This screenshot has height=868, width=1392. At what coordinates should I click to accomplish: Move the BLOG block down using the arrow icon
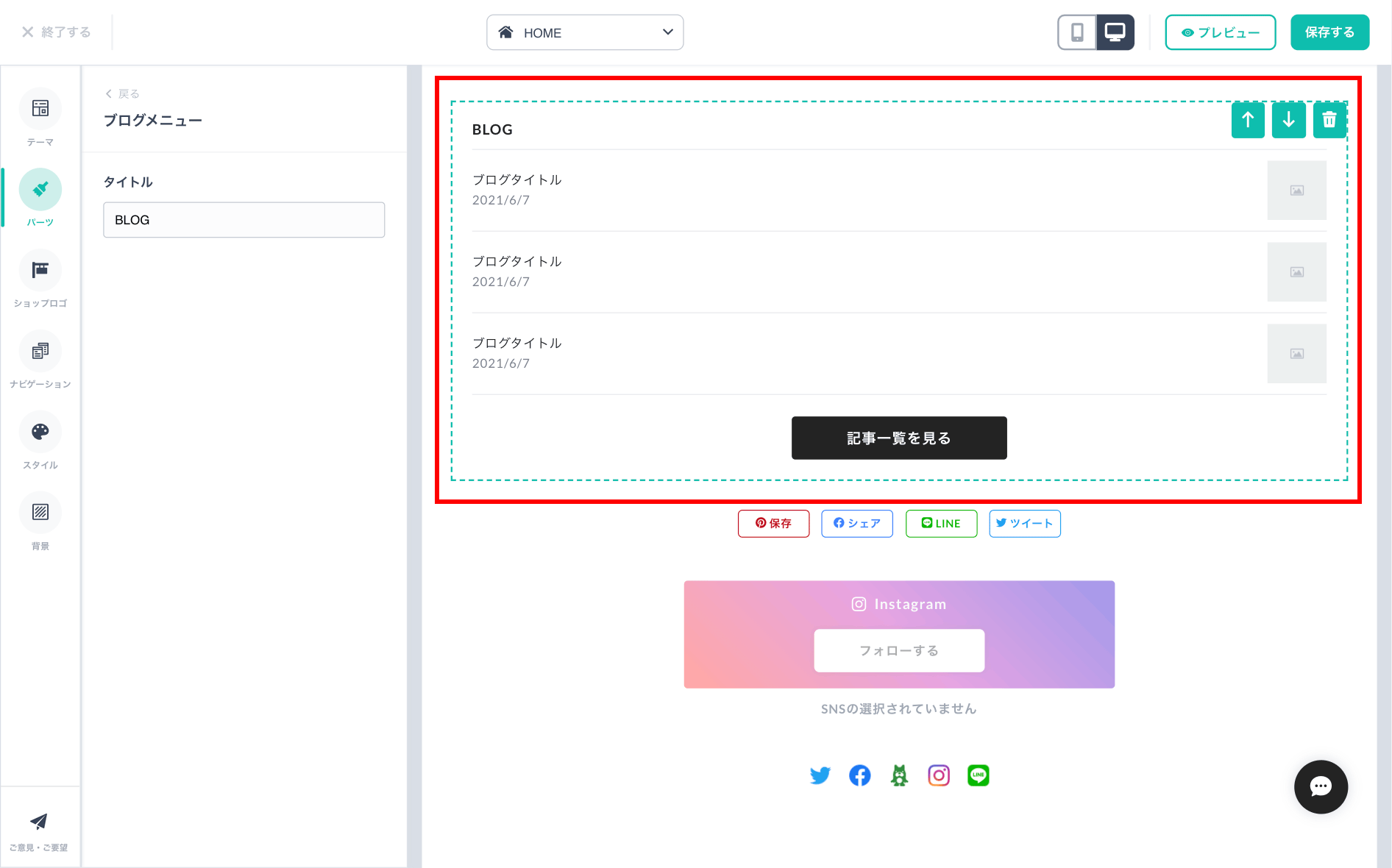[x=1288, y=120]
